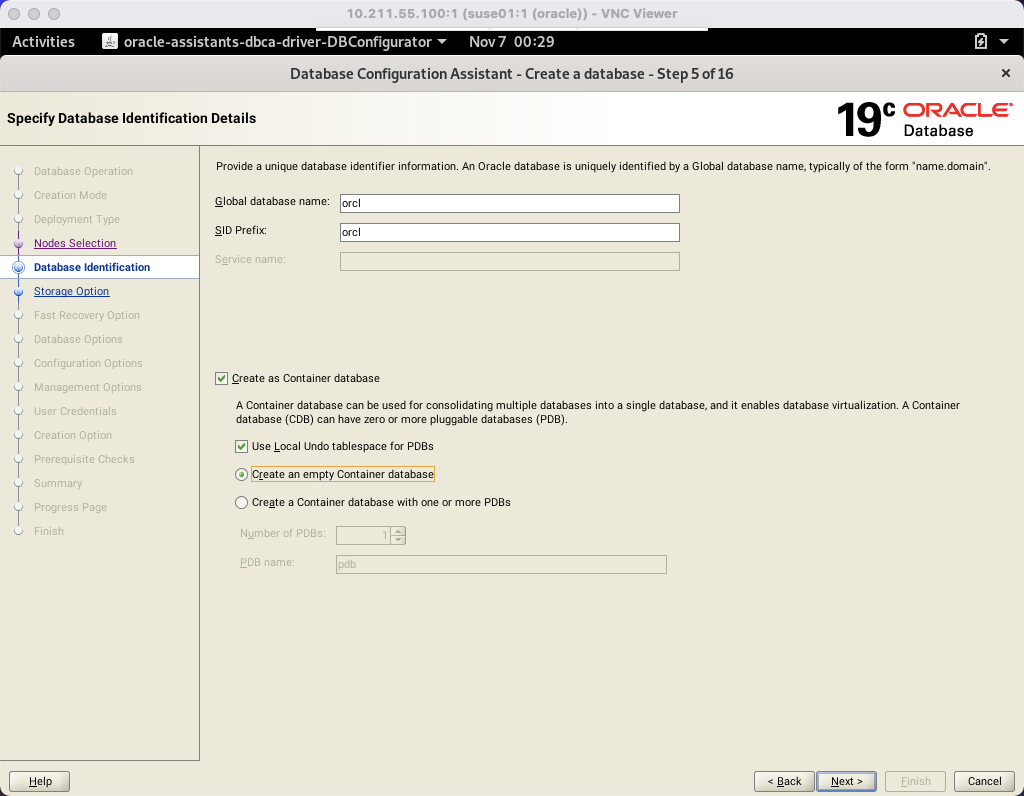Click the Creation Mode step

(x=70, y=195)
